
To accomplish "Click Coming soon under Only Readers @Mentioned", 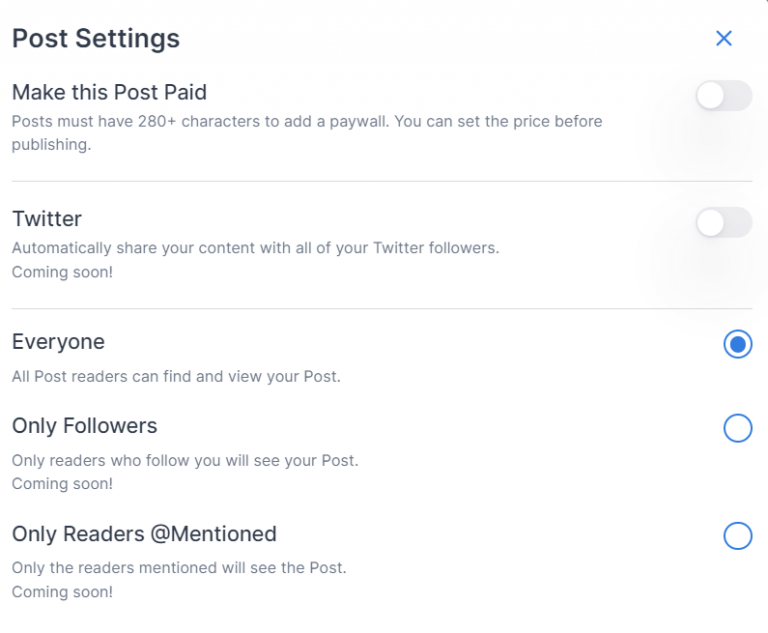I will click(x=62, y=592).
